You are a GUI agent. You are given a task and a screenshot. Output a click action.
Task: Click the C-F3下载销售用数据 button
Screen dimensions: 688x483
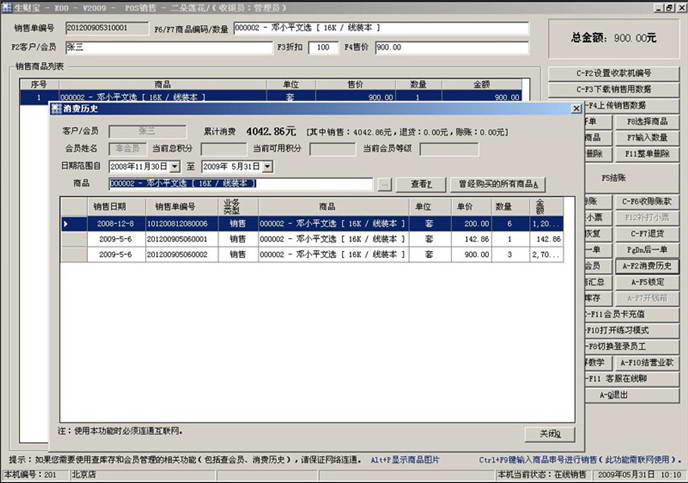click(613, 89)
